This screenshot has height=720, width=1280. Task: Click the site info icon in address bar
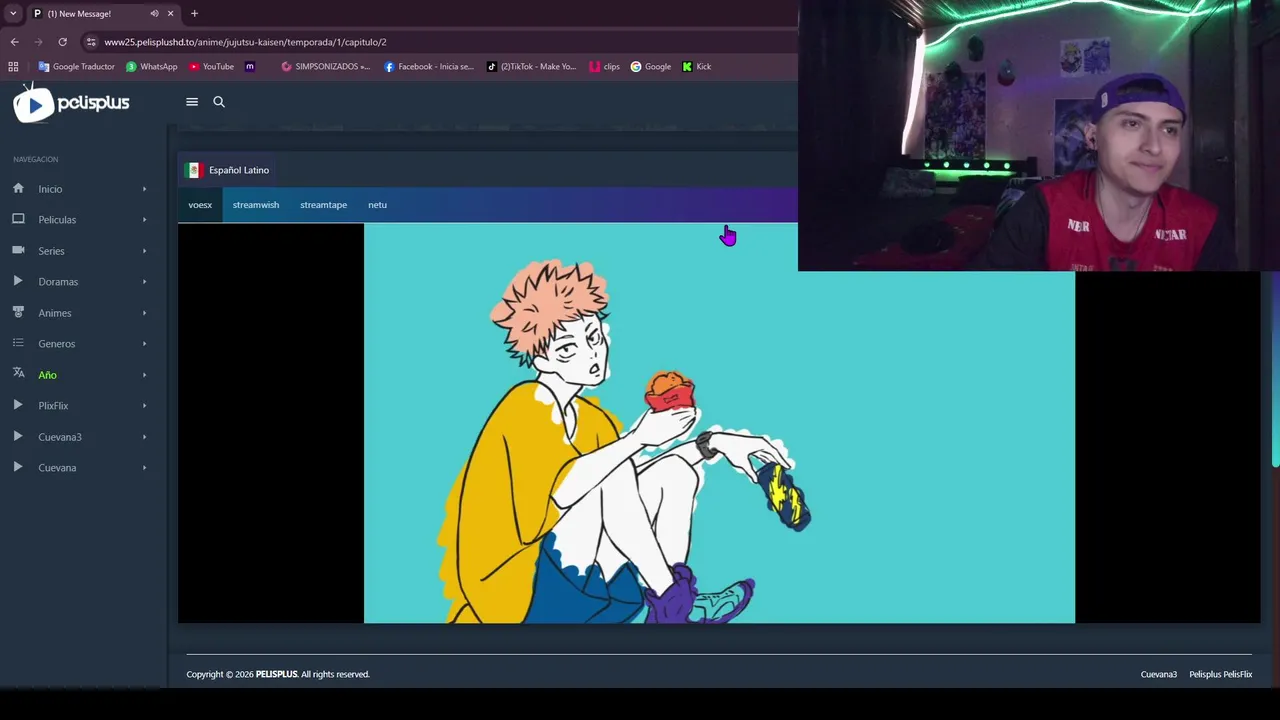[91, 42]
